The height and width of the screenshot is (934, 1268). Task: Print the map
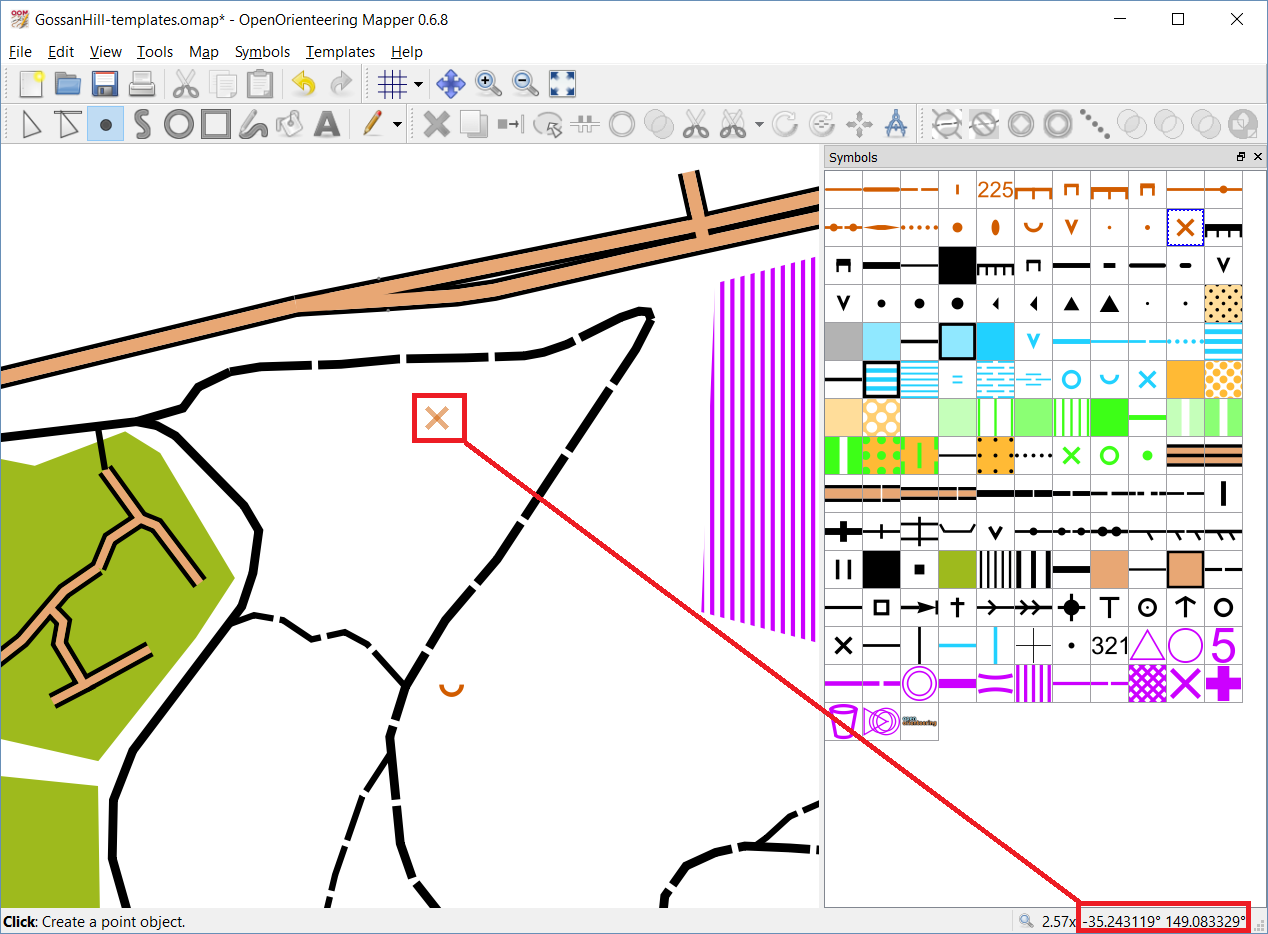pyautogui.click(x=141, y=84)
